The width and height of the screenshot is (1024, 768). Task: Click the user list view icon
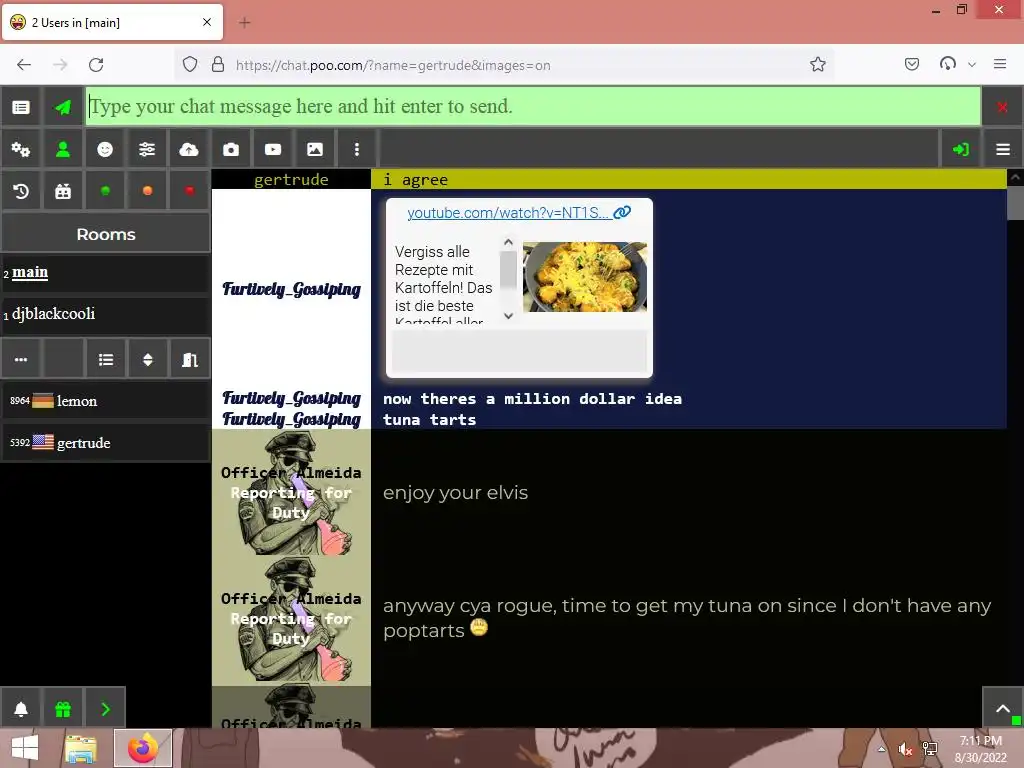click(105, 359)
